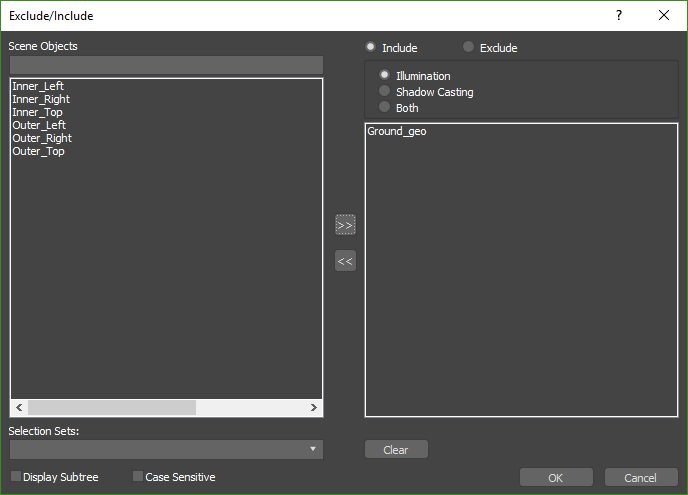Click the << move-left arrow button
Screen dimensions: 688x495
(x=345, y=262)
